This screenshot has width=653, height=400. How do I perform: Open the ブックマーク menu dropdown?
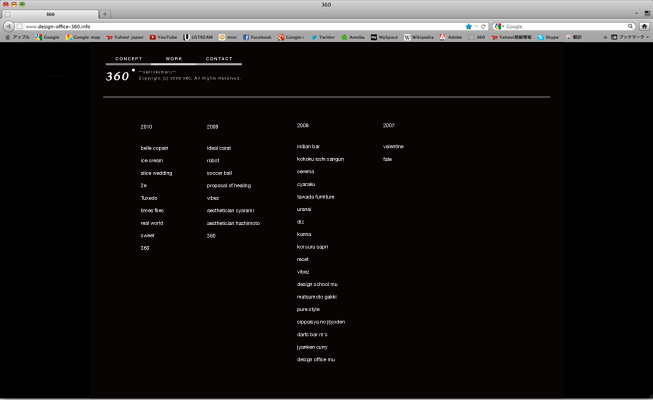(x=630, y=37)
